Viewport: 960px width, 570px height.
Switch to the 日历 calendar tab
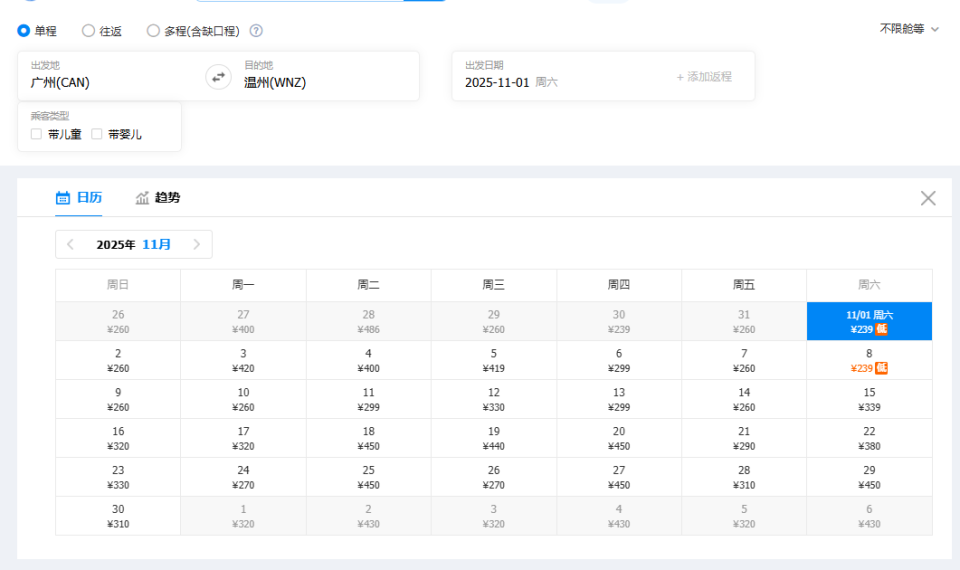click(78, 198)
